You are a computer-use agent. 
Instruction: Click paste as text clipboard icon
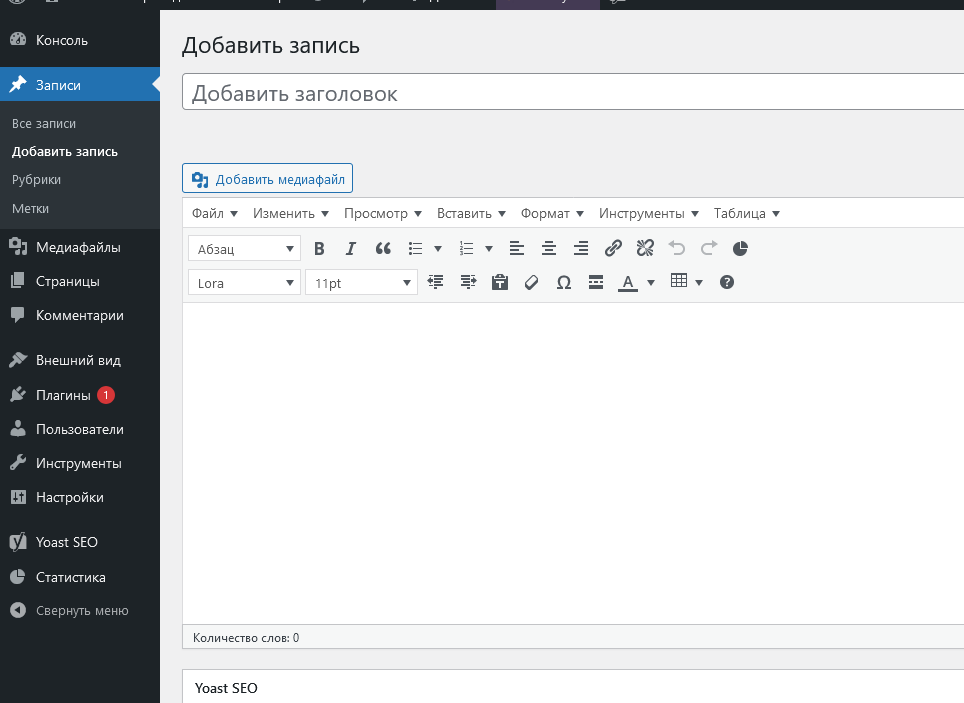coord(500,283)
